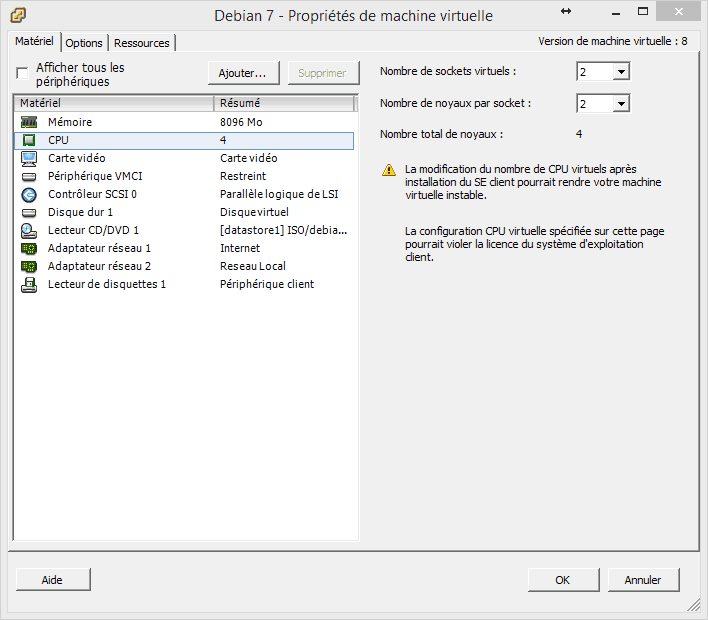This screenshot has width=708, height=620.
Task: Enable Afficher tous les périphériques checkbox
Action: point(22,74)
